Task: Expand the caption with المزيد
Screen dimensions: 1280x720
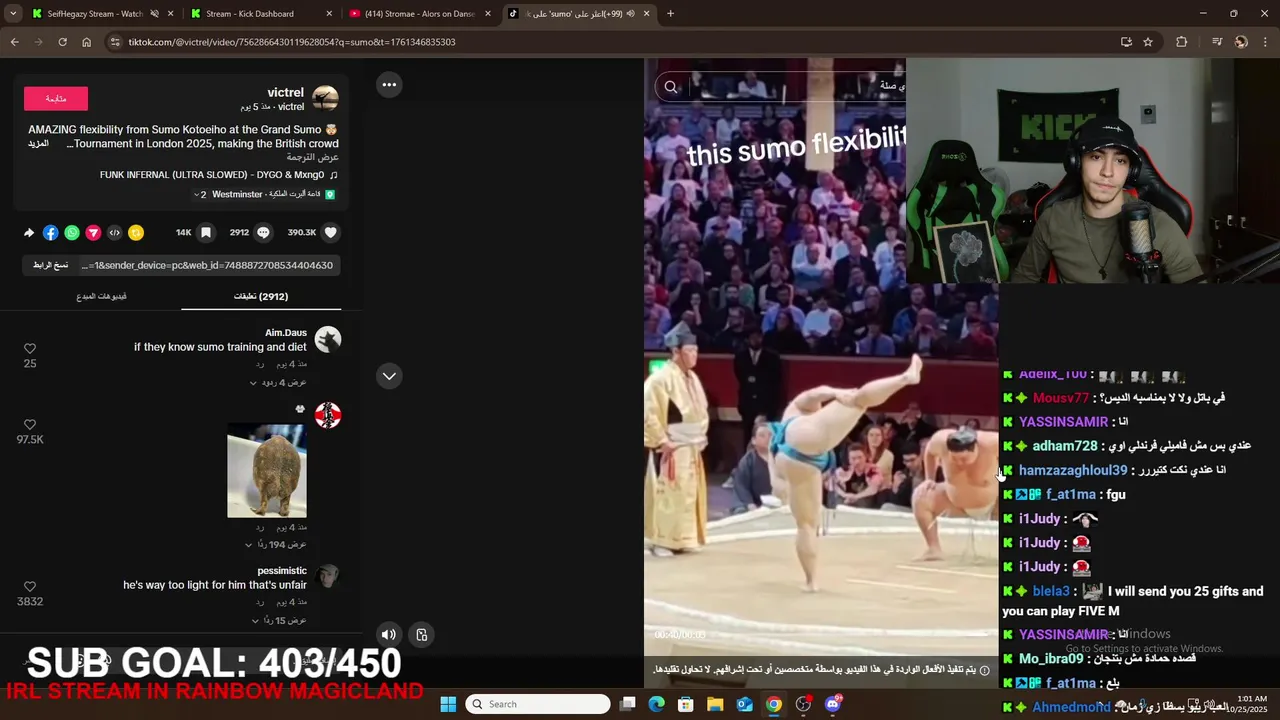Action: click(x=38, y=144)
